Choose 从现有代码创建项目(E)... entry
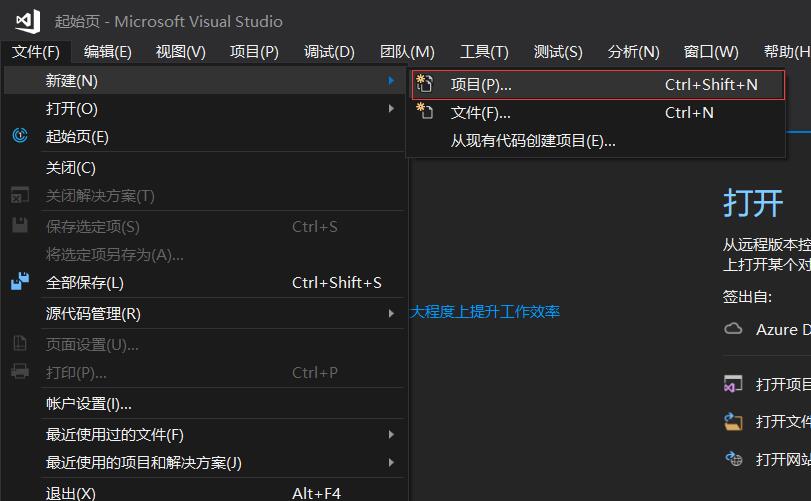This screenshot has height=501, width=811. [x=598, y=140]
